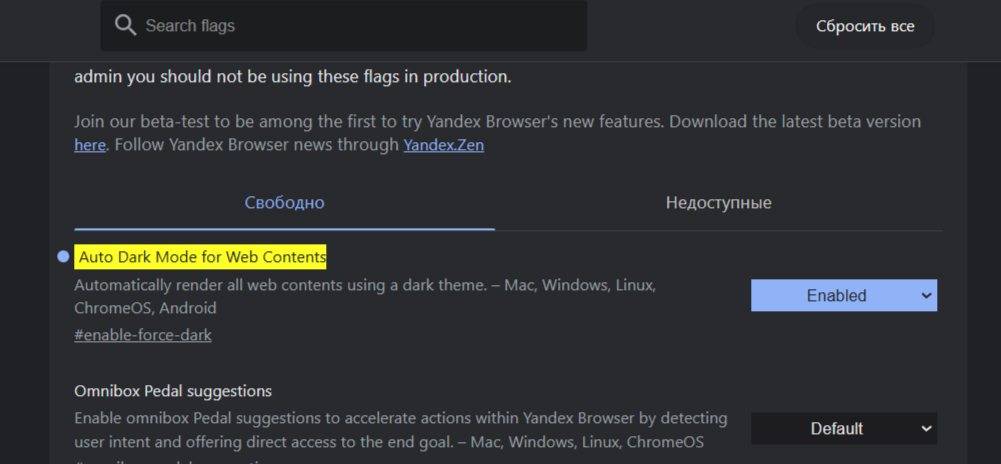Click the arrow on the Enabled dropdown
The width and height of the screenshot is (1001, 464).
[926, 296]
